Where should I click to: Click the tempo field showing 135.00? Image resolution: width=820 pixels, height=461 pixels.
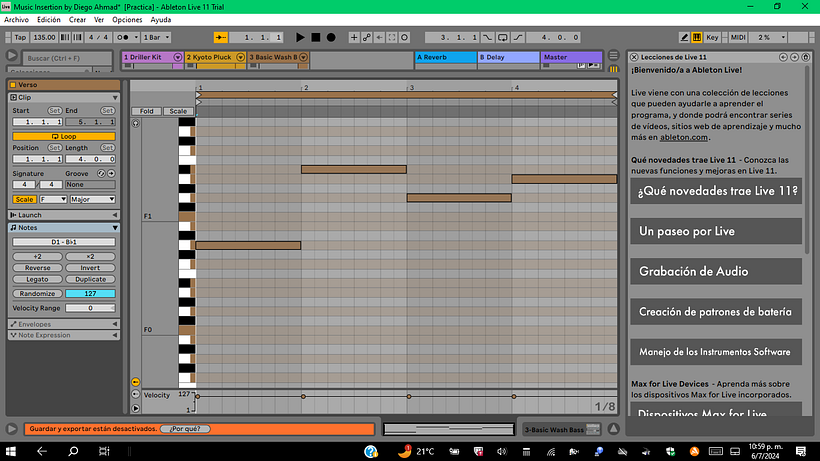click(44, 37)
